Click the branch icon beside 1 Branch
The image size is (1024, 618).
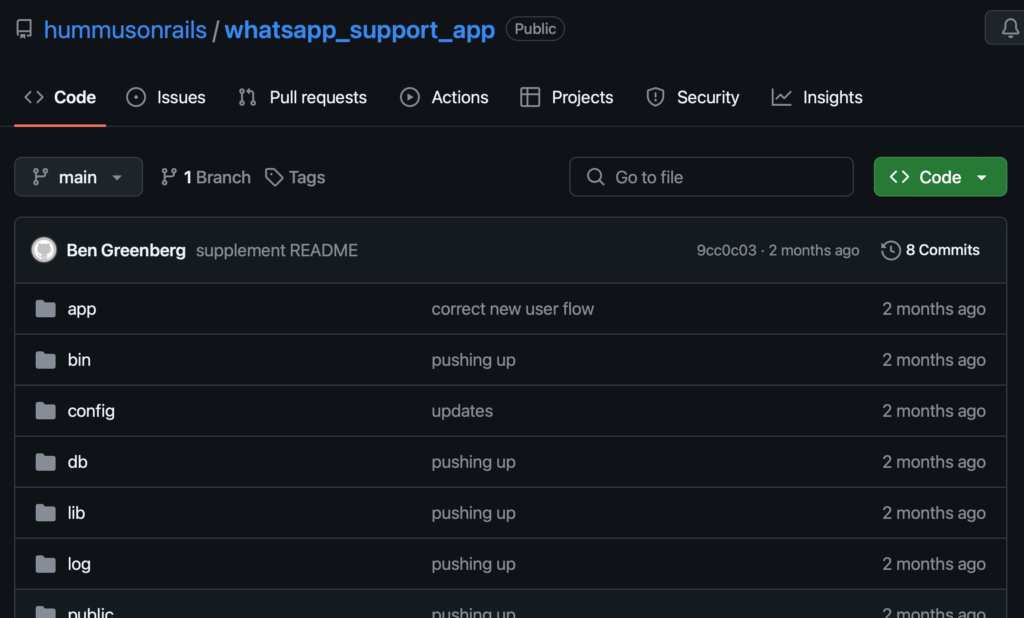click(x=168, y=177)
